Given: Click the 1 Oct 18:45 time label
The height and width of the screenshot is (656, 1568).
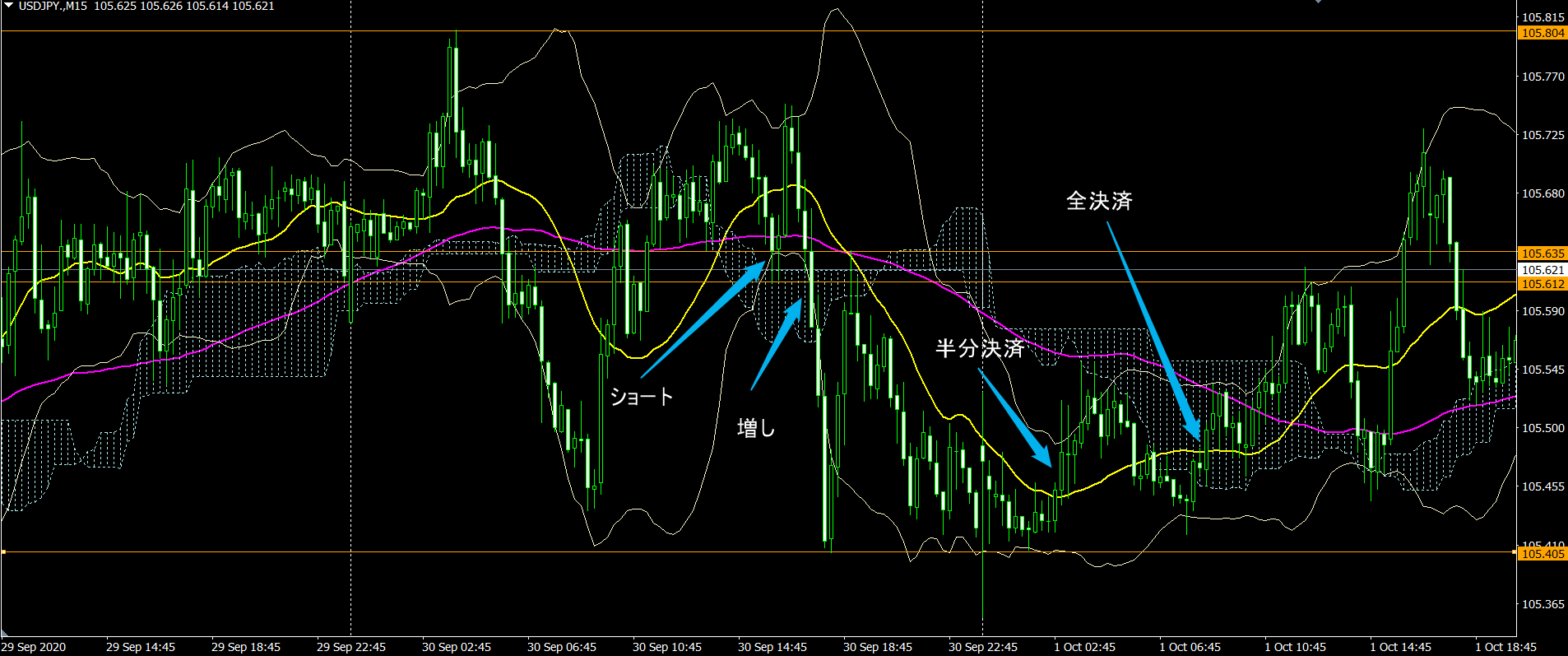Looking at the screenshot, I should point(1506,647).
